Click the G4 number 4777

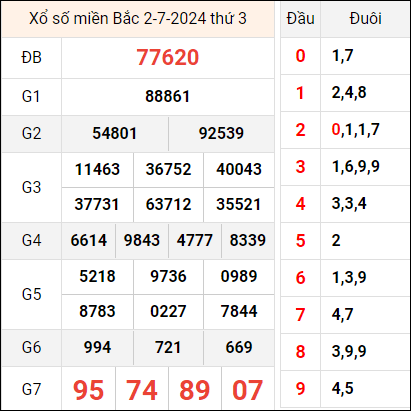click(195, 240)
